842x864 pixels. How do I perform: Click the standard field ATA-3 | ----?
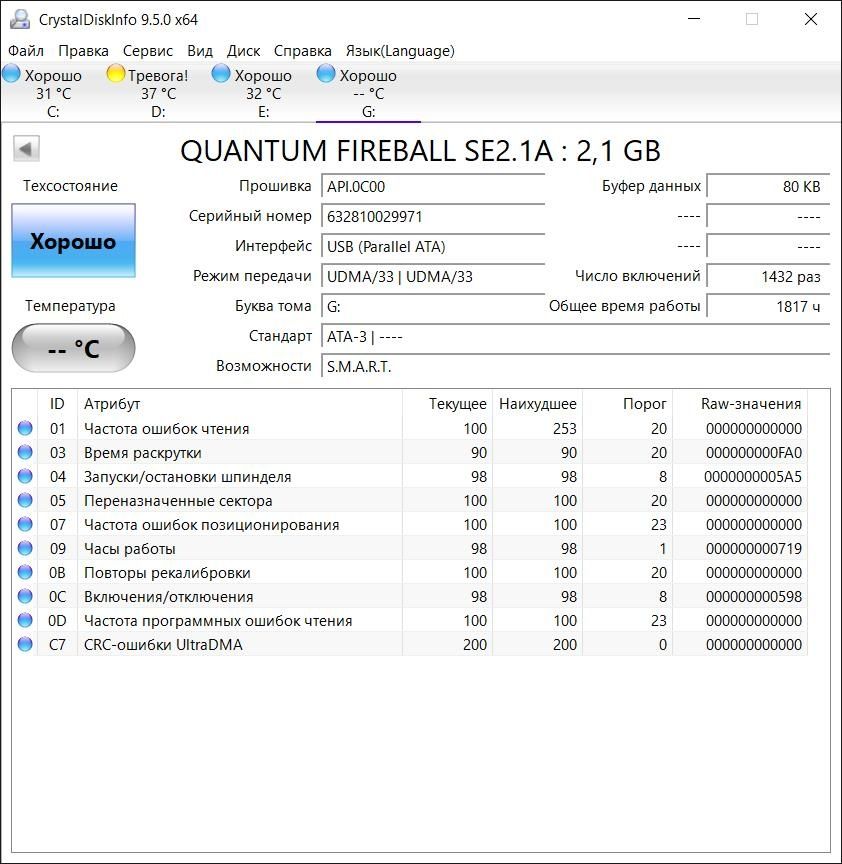pos(575,336)
